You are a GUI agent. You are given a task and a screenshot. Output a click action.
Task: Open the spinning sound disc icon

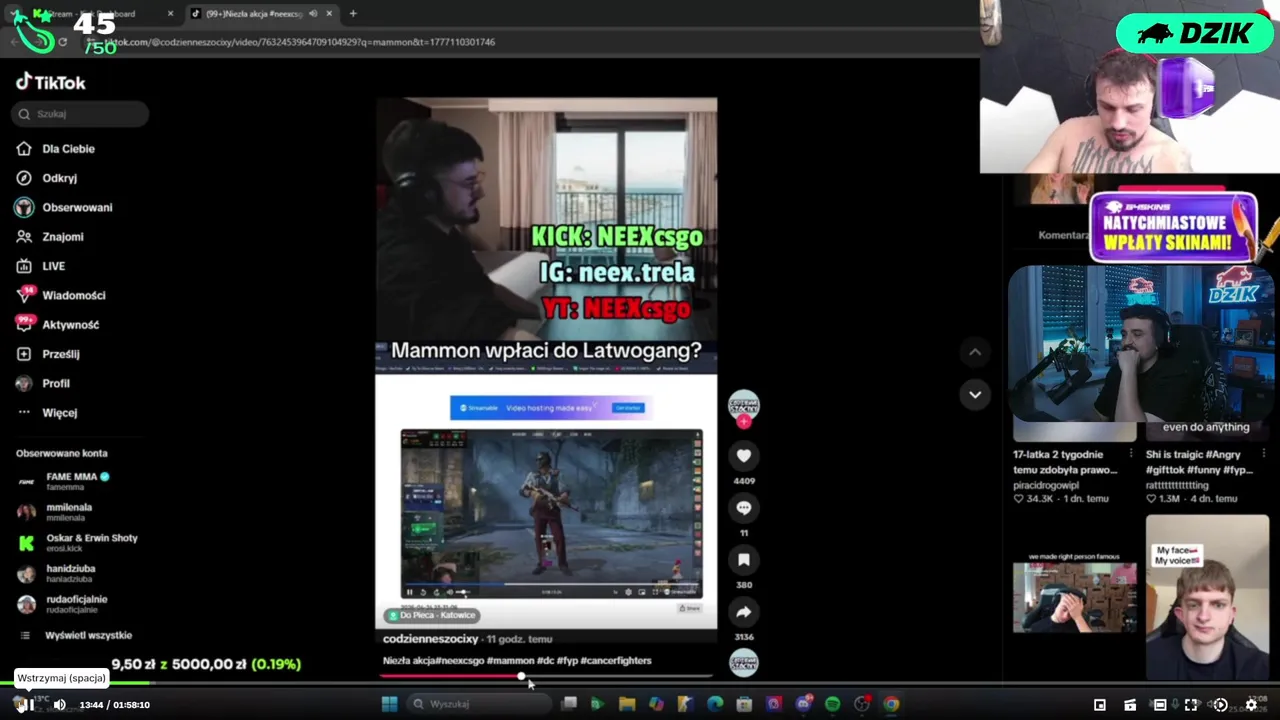pyautogui.click(x=743, y=662)
